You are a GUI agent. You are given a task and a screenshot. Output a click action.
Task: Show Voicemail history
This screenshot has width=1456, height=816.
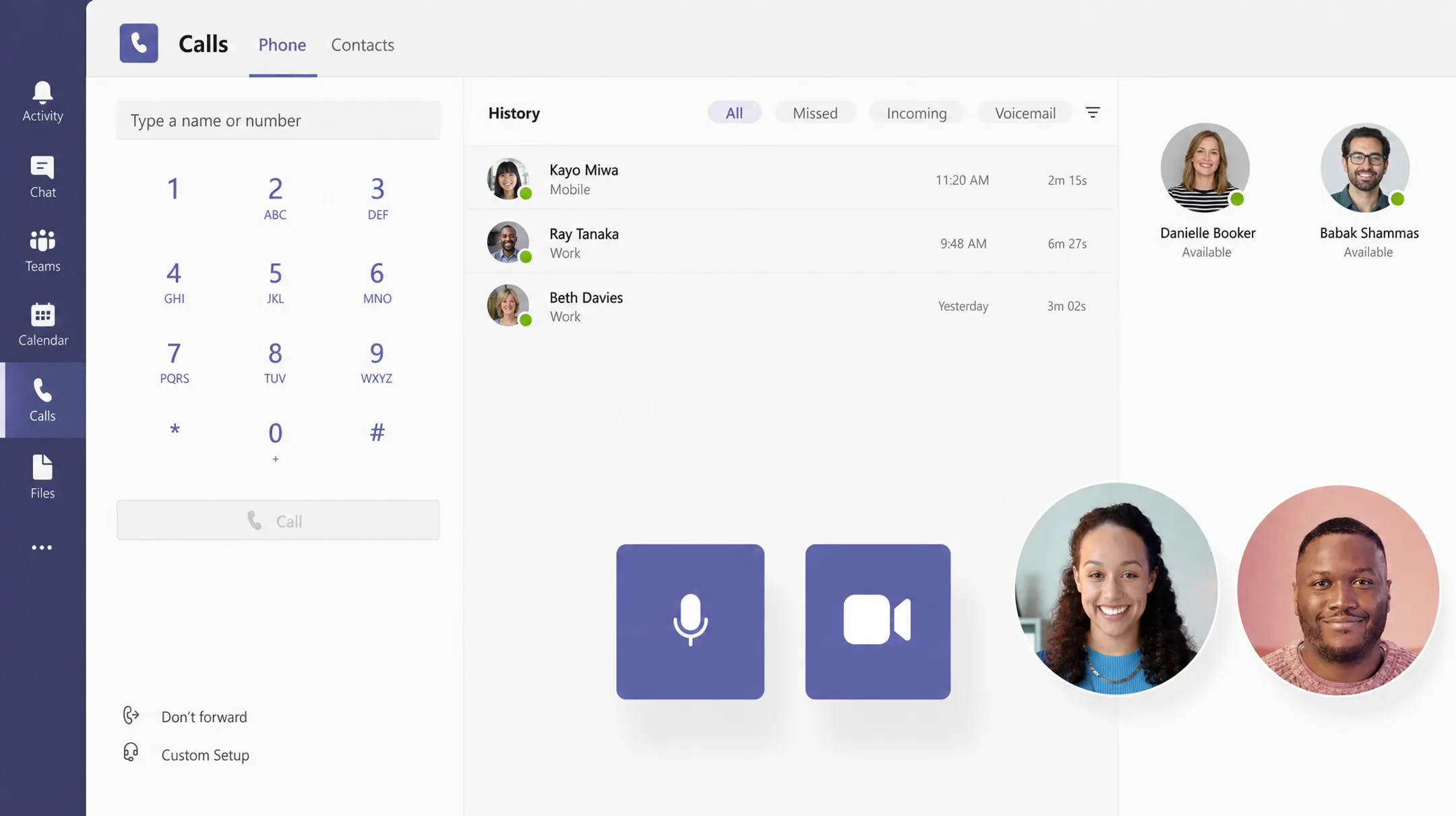tap(1025, 113)
